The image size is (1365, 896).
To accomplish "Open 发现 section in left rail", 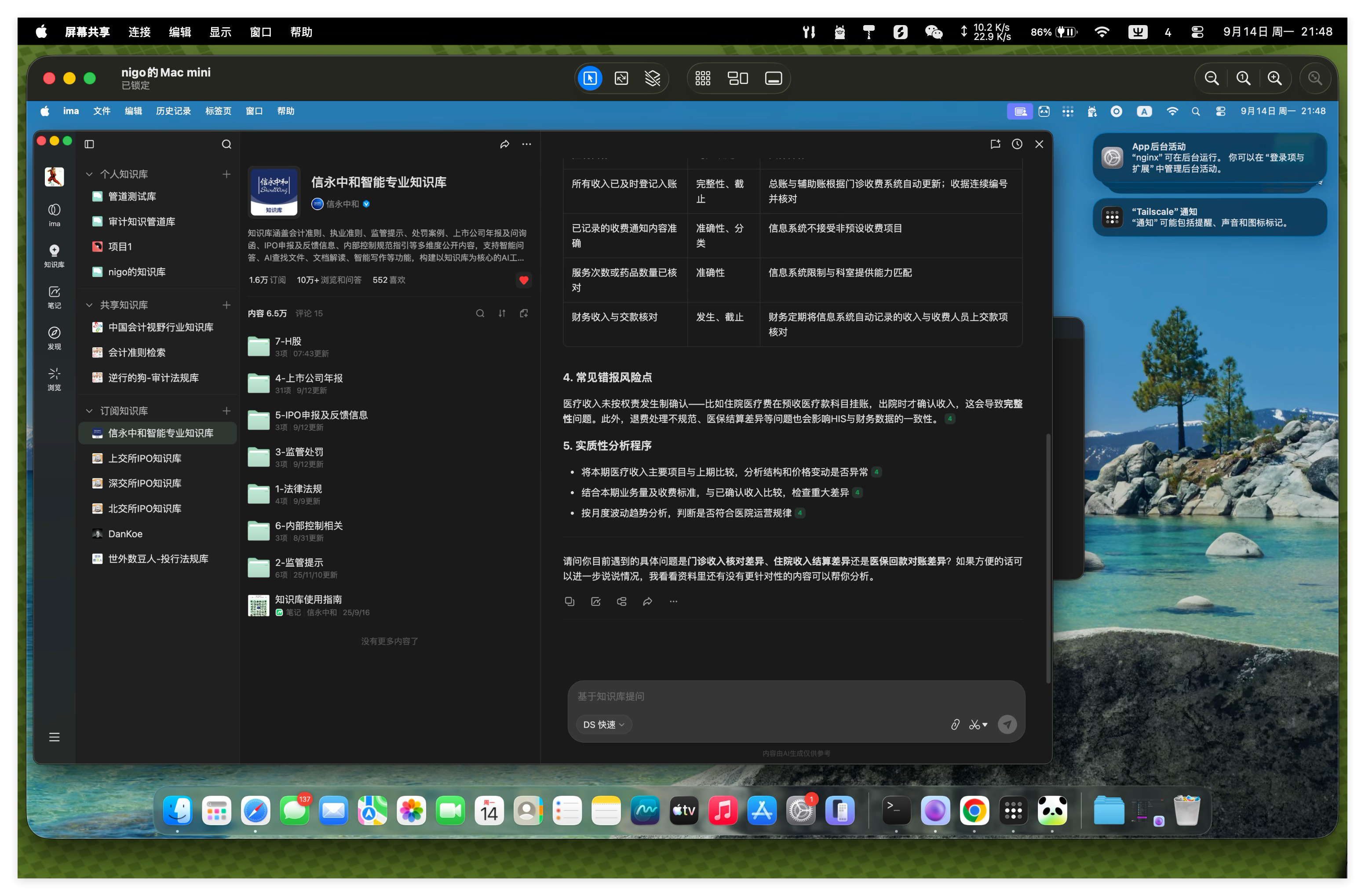I will coord(55,338).
